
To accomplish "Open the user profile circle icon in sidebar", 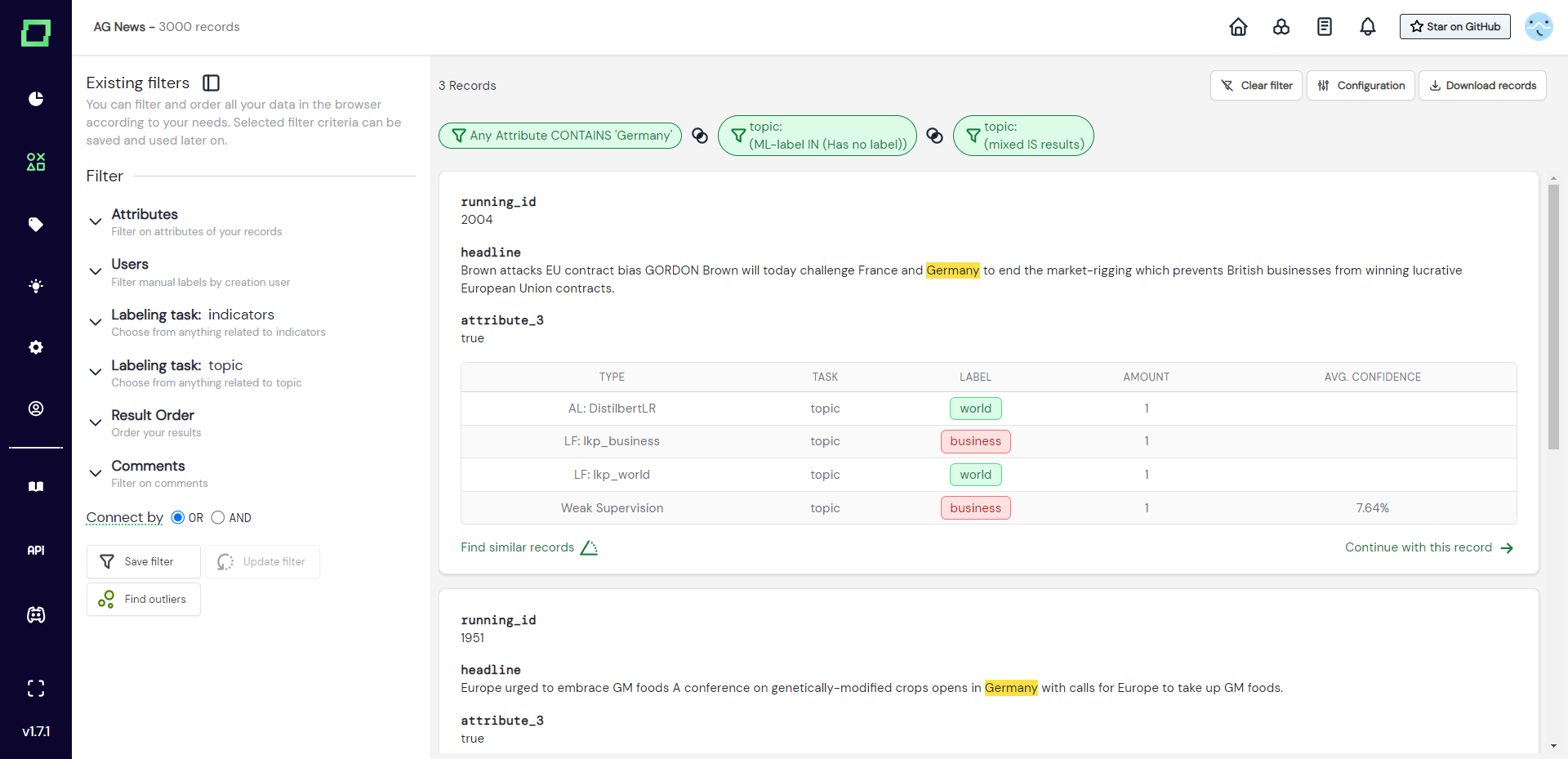I will [x=36, y=409].
